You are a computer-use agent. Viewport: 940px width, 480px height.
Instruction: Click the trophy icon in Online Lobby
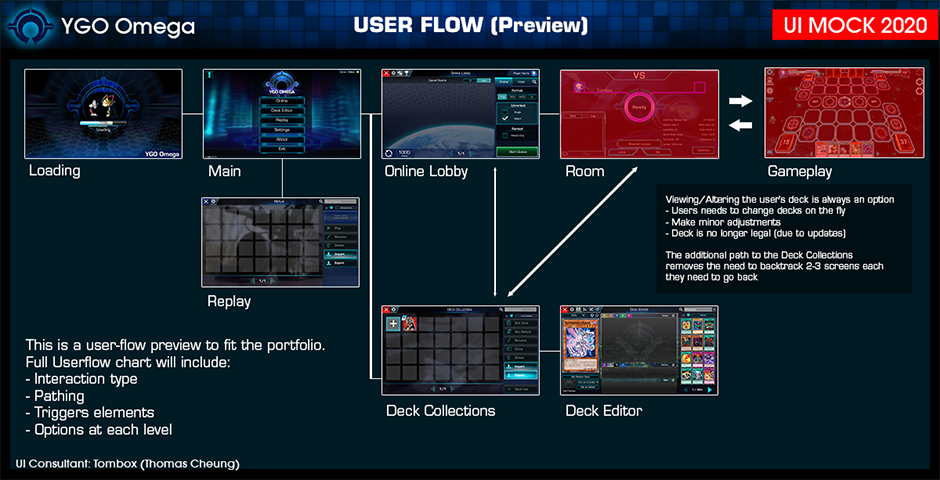point(406,73)
